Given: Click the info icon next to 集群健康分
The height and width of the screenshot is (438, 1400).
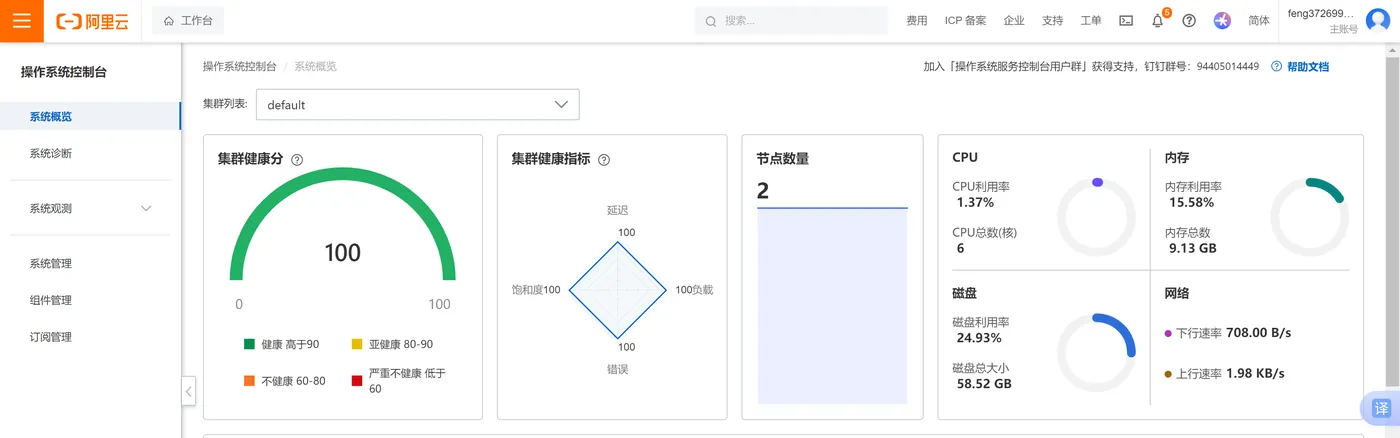Looking at the screenshot, I should coord(297,160).
